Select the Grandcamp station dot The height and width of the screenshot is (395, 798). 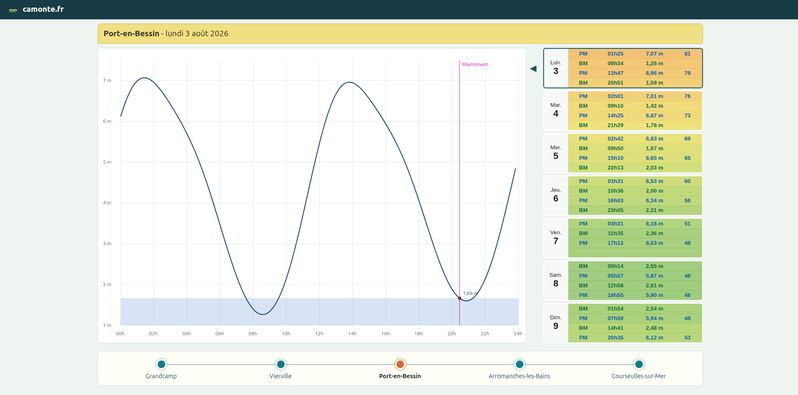click(x=161, y=364)
